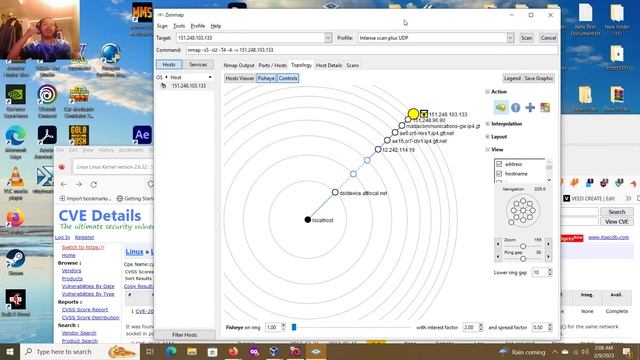Image resolution: width=640 pixels, height=360 pixels.
Task: Click the Scan button
Action: coord(527,38)
